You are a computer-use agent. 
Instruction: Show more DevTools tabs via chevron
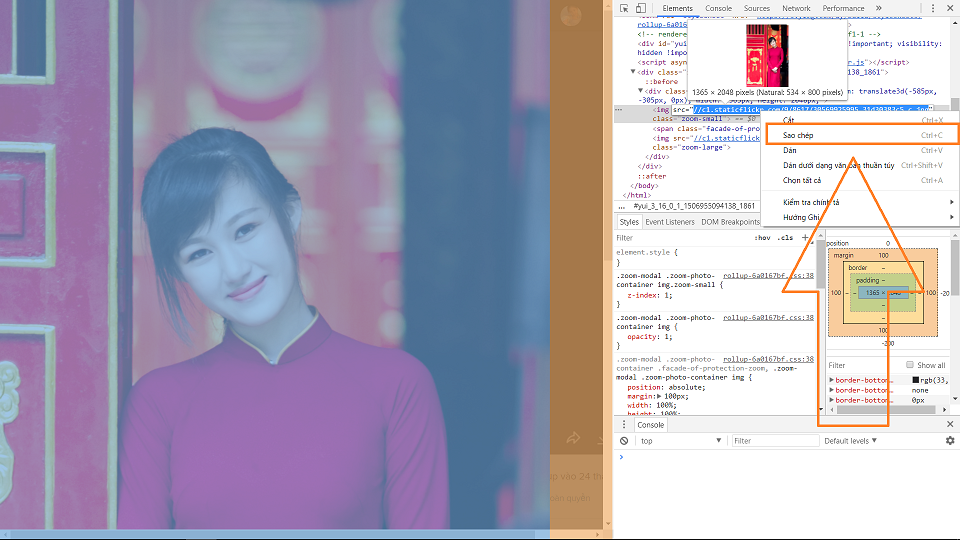click(x=878, y=8)
